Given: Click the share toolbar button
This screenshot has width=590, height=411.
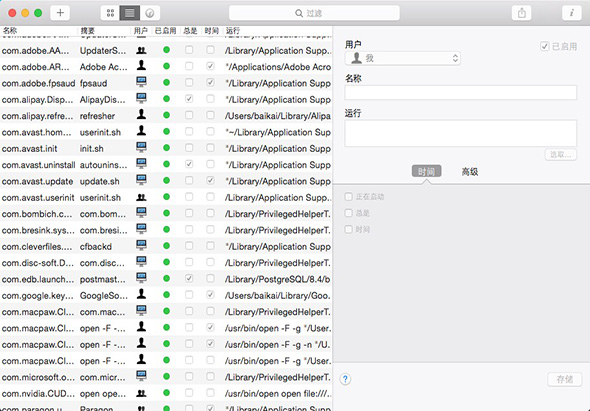Looking at the screenshot, I should tap(522, 13).
